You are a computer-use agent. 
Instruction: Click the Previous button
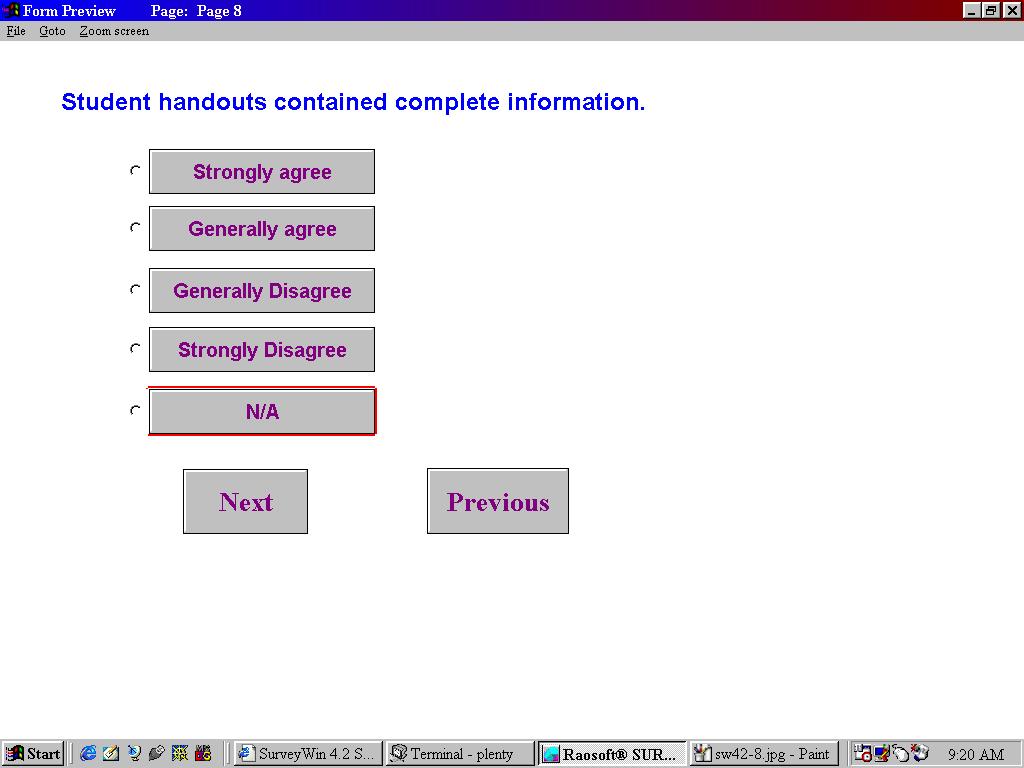[498, 502]
